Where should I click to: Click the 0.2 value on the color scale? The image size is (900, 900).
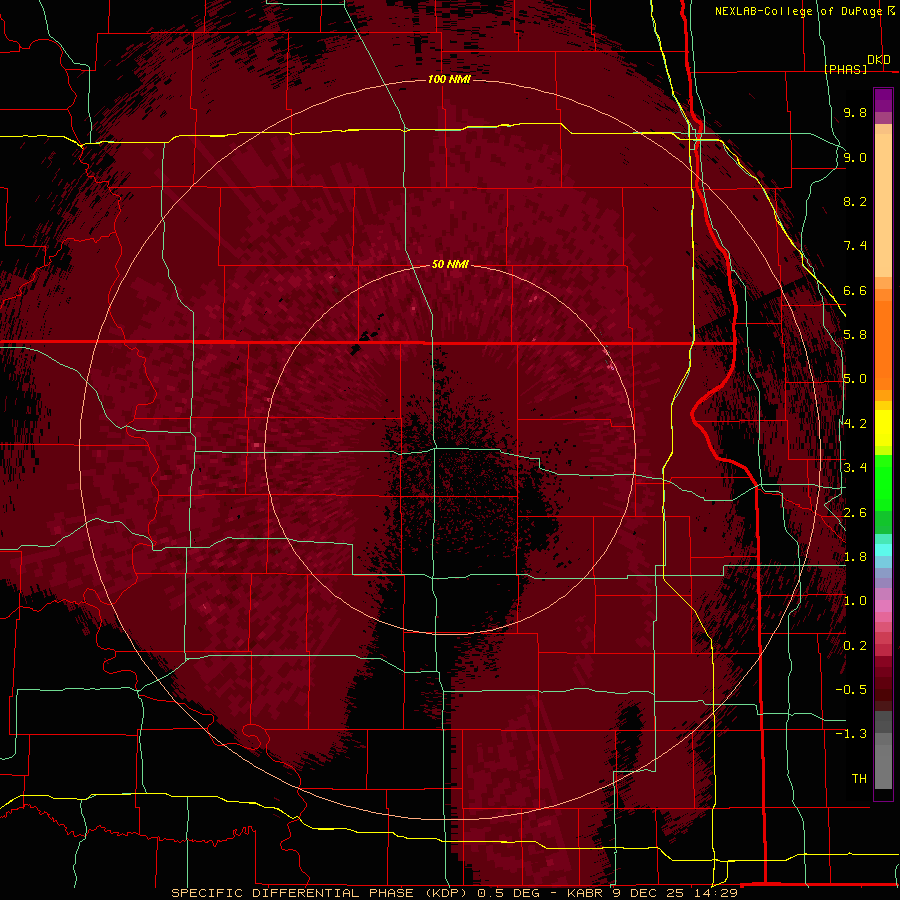(855, 646)
